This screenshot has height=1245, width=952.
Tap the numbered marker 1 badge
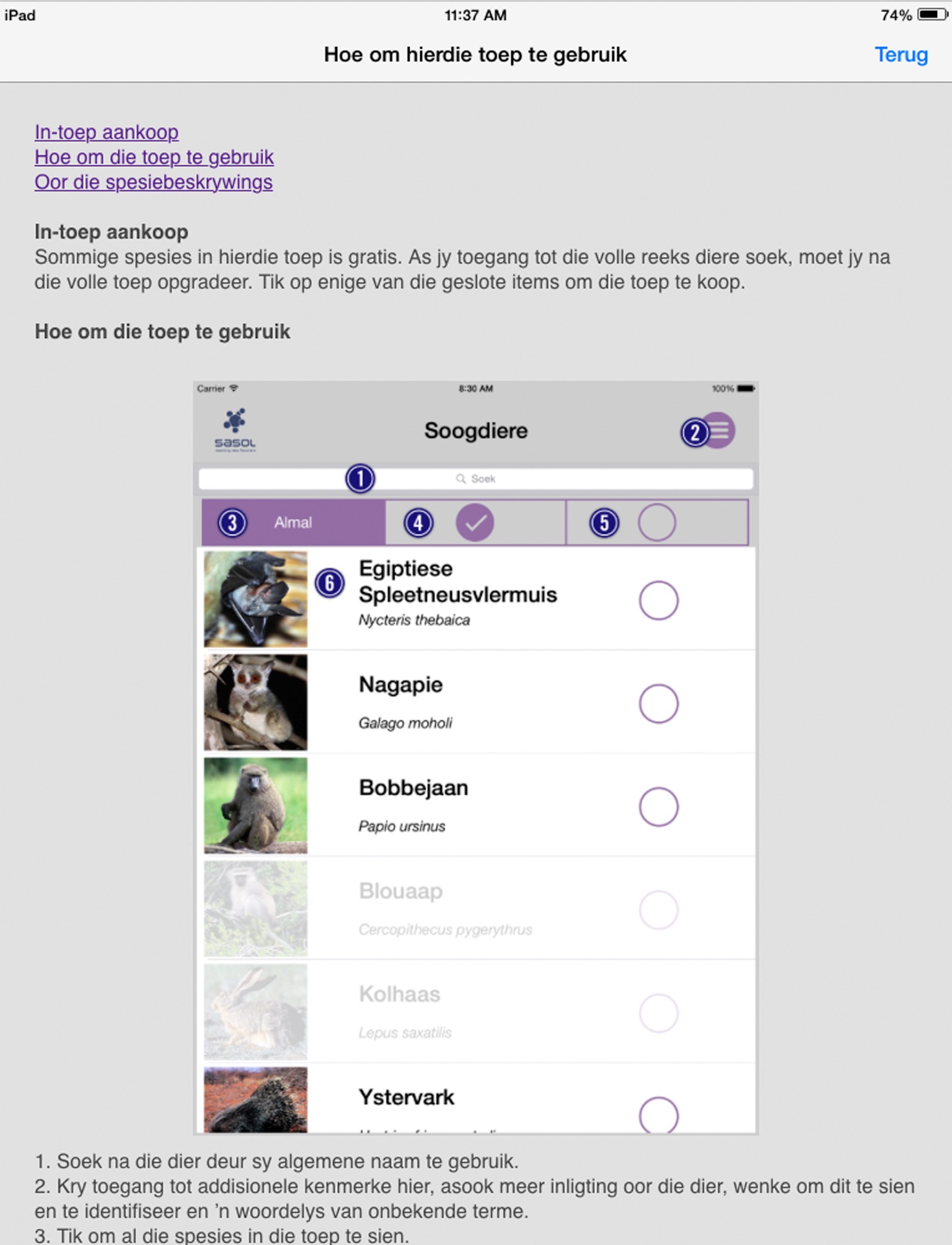click(x=360, y=479)
